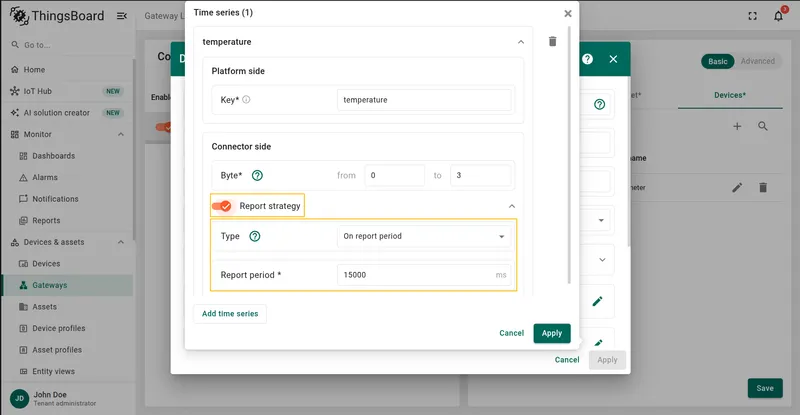Switch to Advanced mode
The image size is (800, 415).
(758, 61)
